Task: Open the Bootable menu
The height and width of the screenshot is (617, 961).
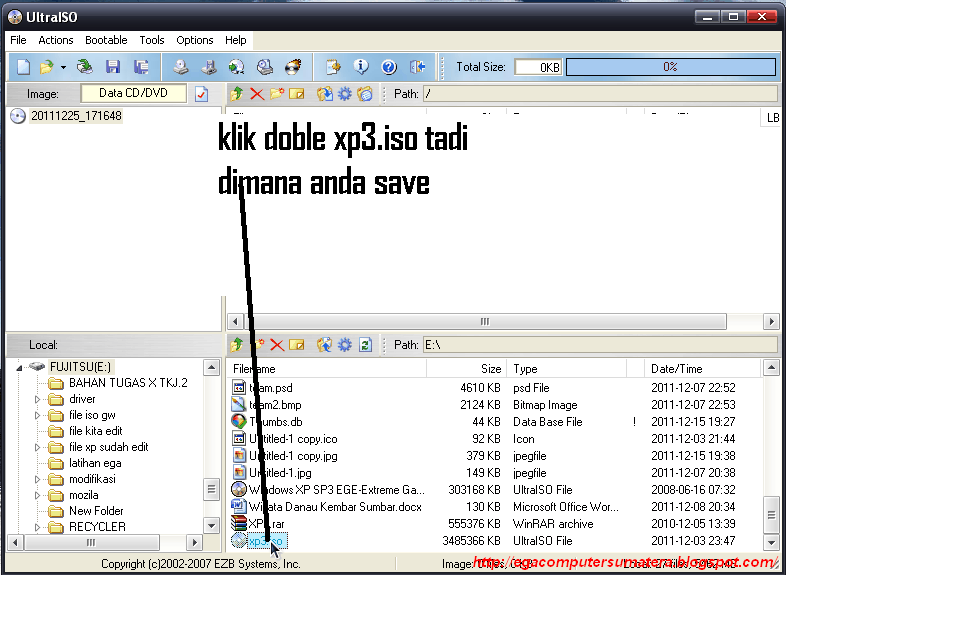Action: click(x=106, y=40)
